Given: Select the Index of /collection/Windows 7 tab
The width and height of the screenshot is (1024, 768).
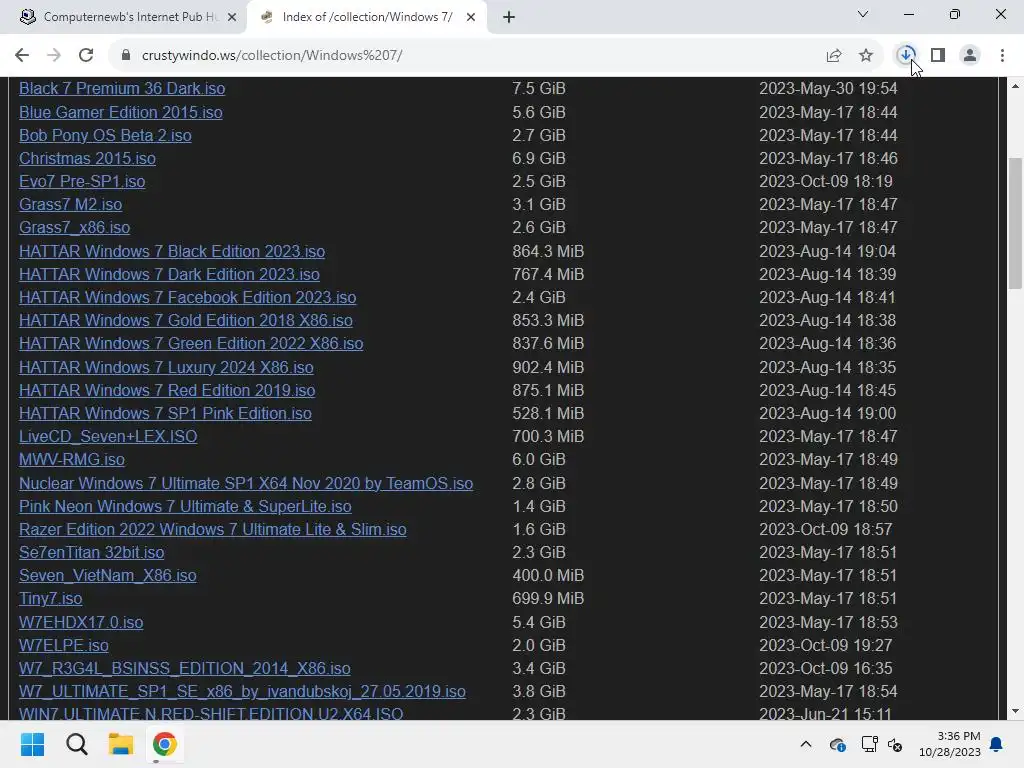Looking at the screenshot, I should click(x=368, y=17).
